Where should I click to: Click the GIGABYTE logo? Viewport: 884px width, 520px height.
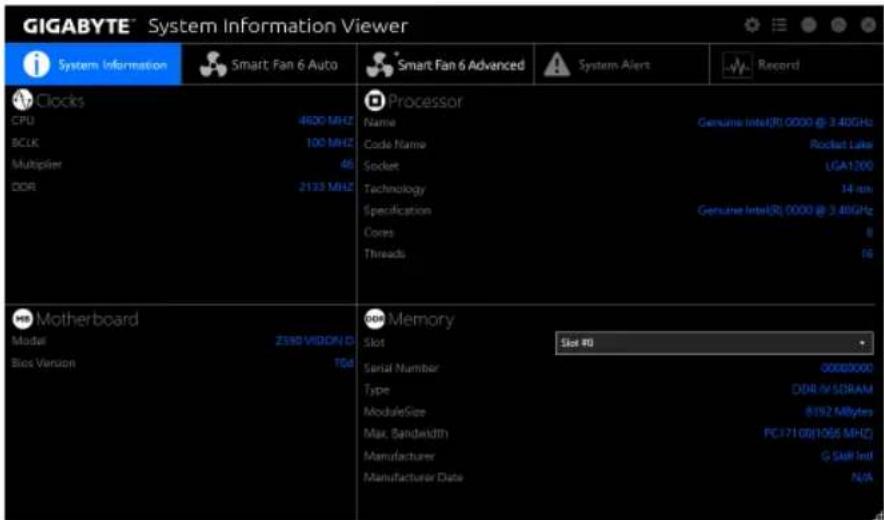79,27
